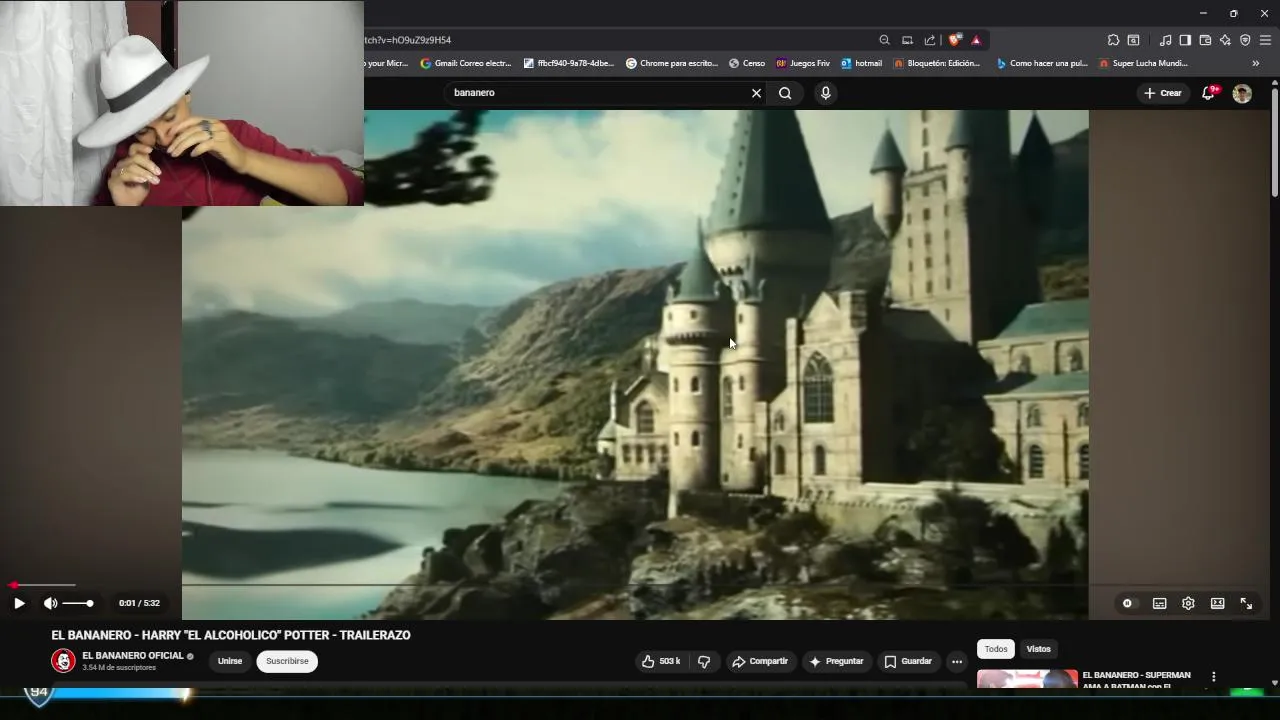This screenshot has height=720, width=1280.
Task: Open the Censo bookmark
Action: pyautogui.click(x=747, y=63)
